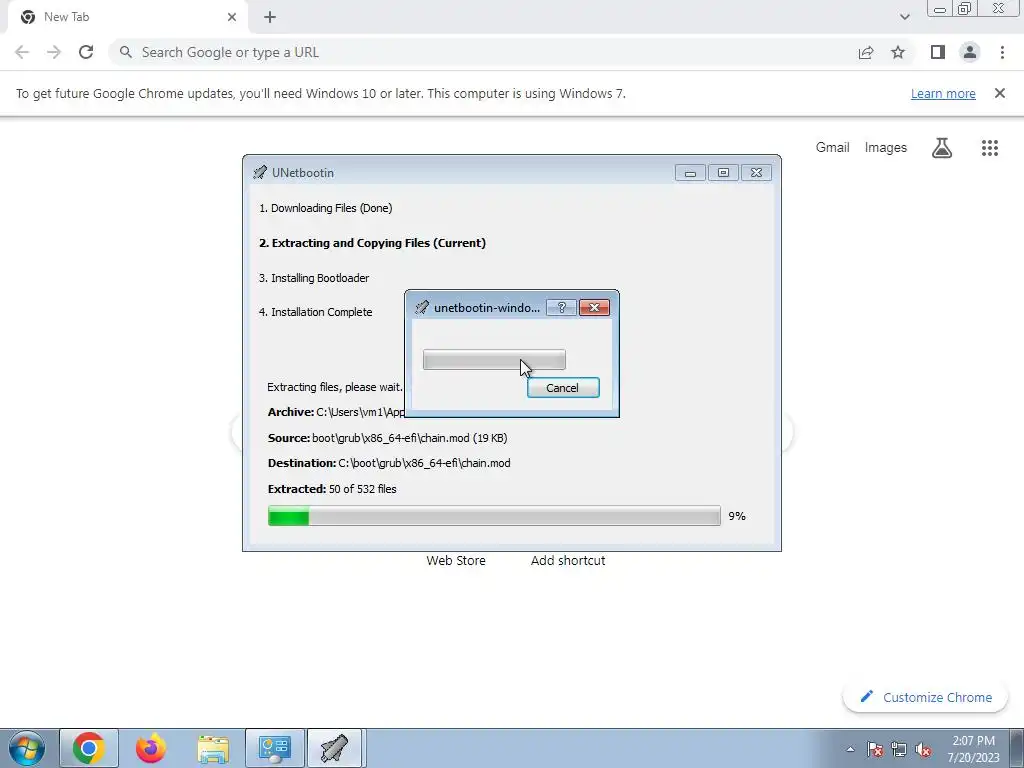The width and height of the screenshot is (1024, 768).
Task: Focus the Search Google or type a URL box
Action: point(483,52)
